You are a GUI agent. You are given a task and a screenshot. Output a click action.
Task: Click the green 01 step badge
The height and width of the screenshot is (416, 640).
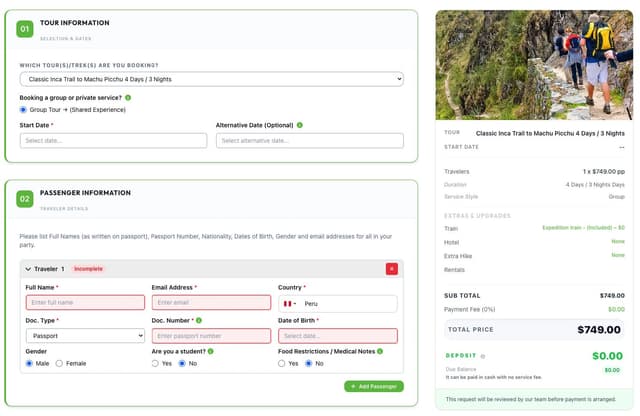tap(25, 29)
